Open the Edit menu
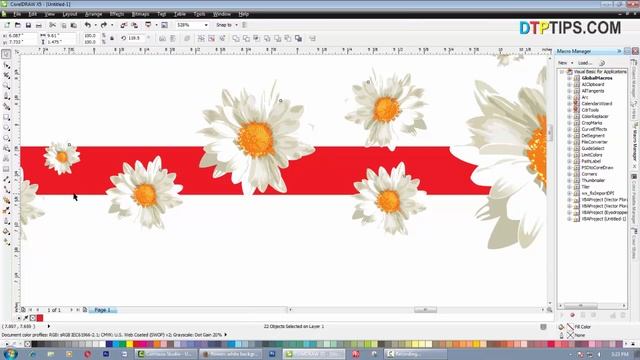Image resolution: width=640 pixels, height=360 pixels. 33,14
